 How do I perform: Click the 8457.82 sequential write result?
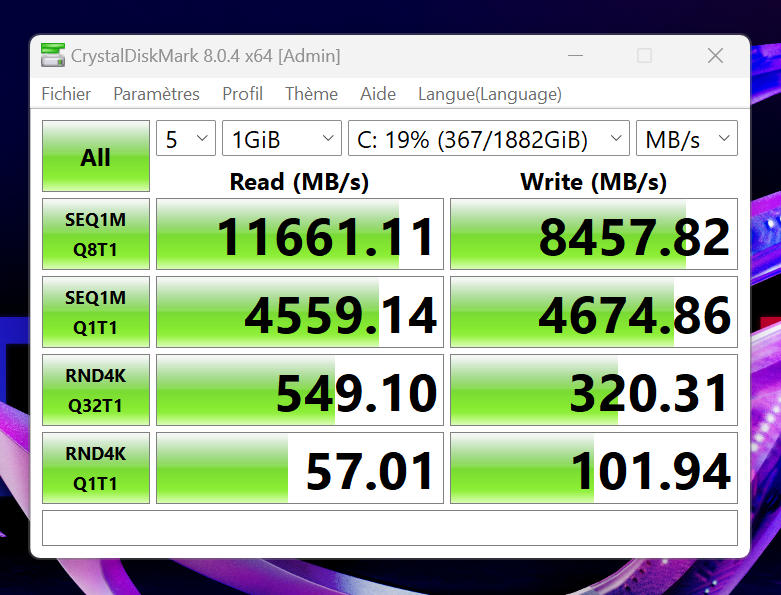pos(594,234)
